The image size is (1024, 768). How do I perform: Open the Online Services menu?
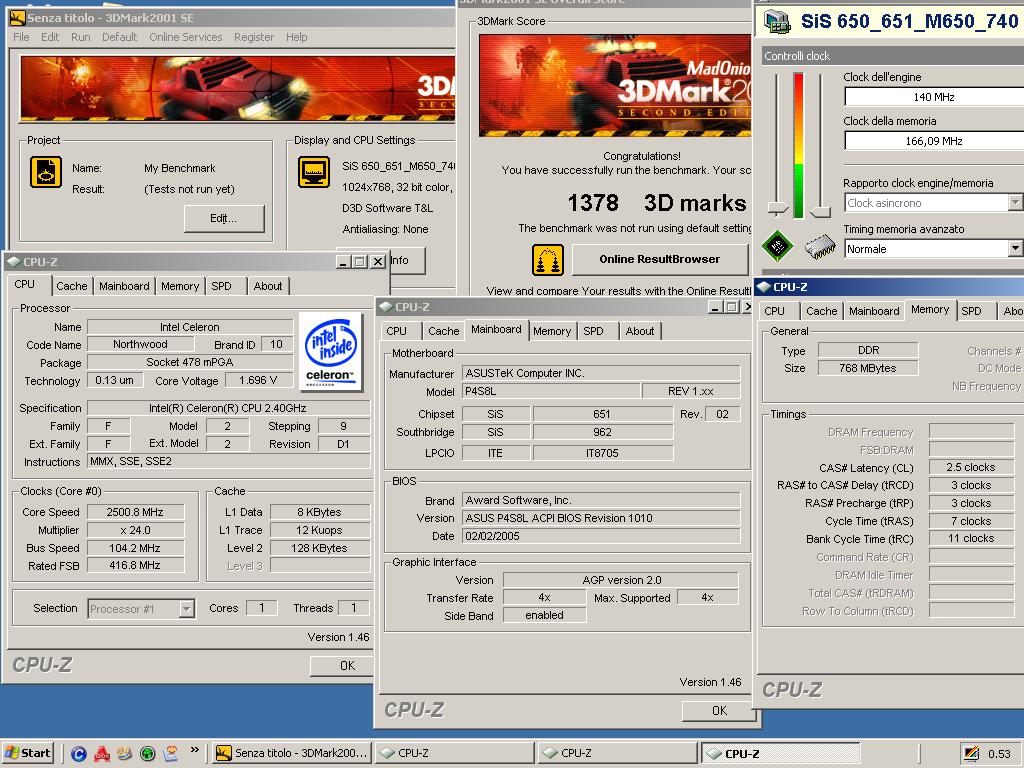pyautogui.click(x=185, y=37)
